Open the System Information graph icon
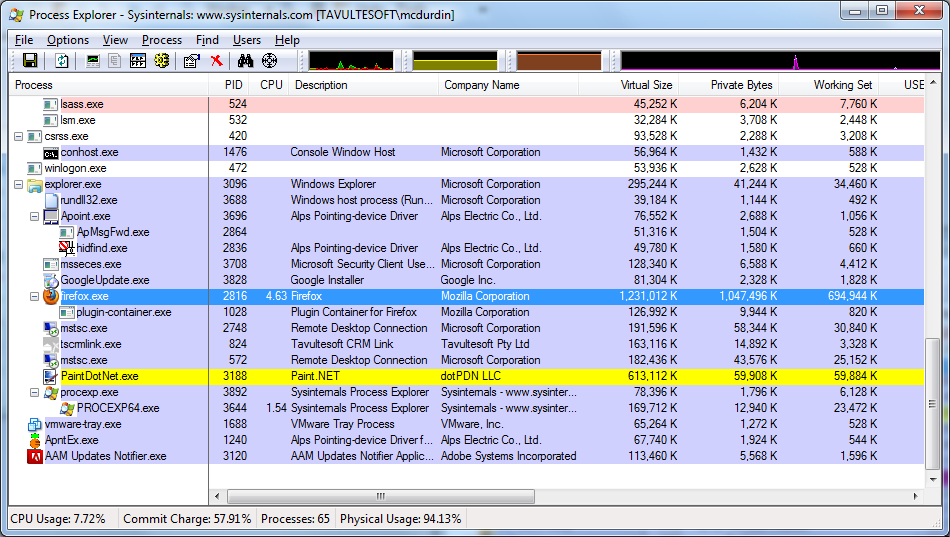 pyautogui.click(x=93, y=61)
